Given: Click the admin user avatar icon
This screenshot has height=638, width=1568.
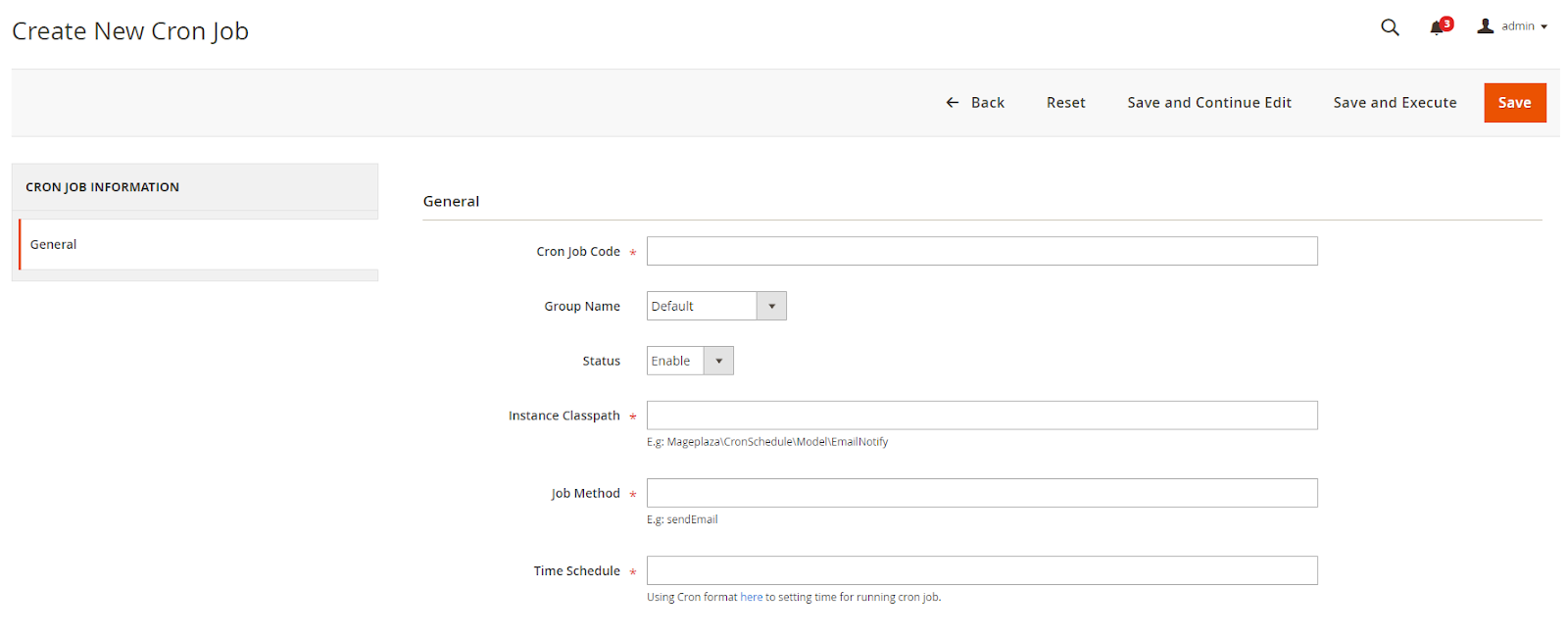Looking at the screenshot, I should click(x=1486, y=26).
